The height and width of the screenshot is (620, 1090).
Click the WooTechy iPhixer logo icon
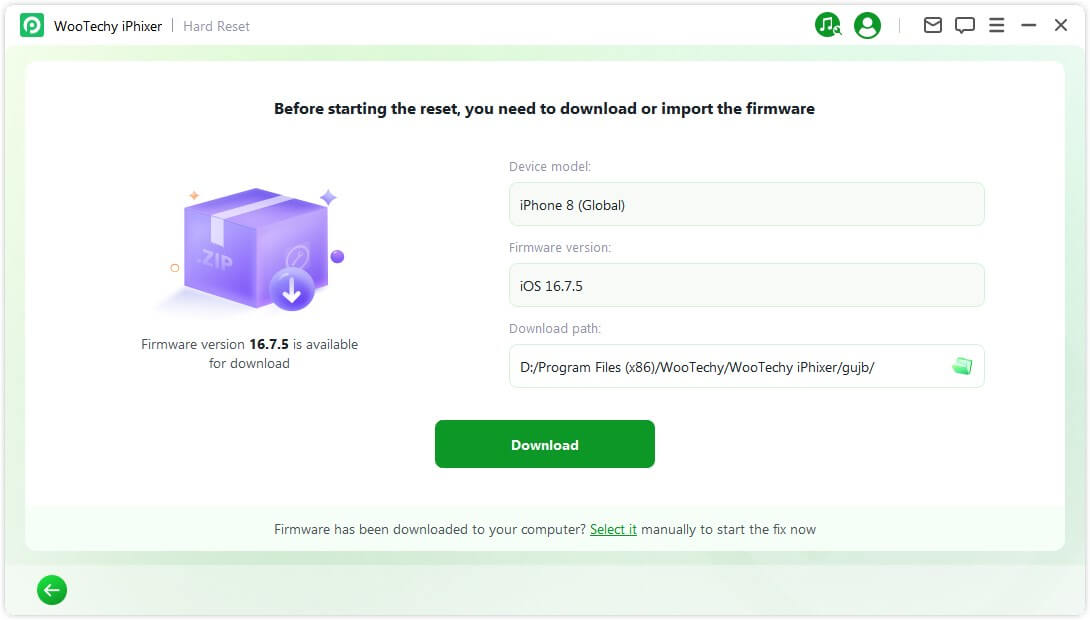point(31,25)
